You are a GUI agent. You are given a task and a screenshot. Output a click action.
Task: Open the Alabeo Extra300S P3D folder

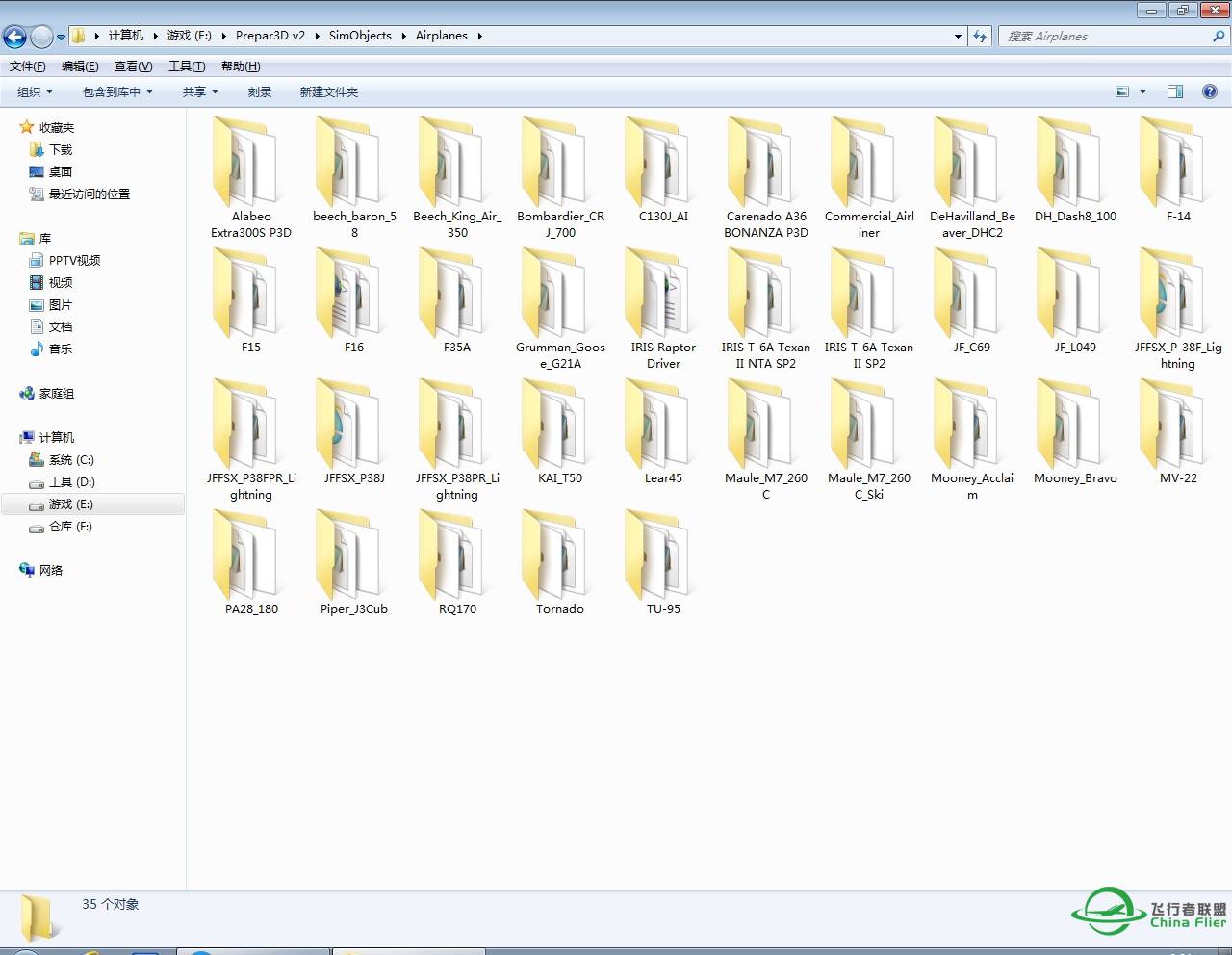click(251, 177)
